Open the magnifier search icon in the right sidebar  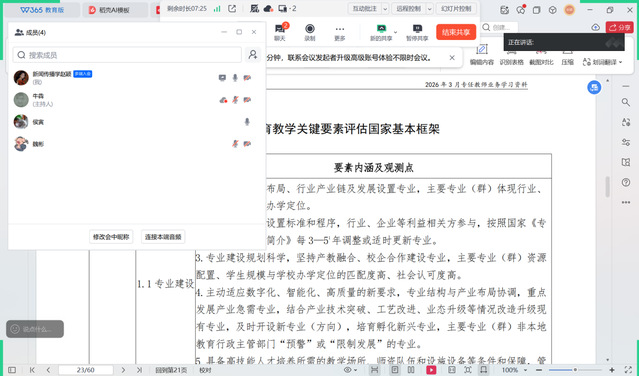[x=626, y=102]
